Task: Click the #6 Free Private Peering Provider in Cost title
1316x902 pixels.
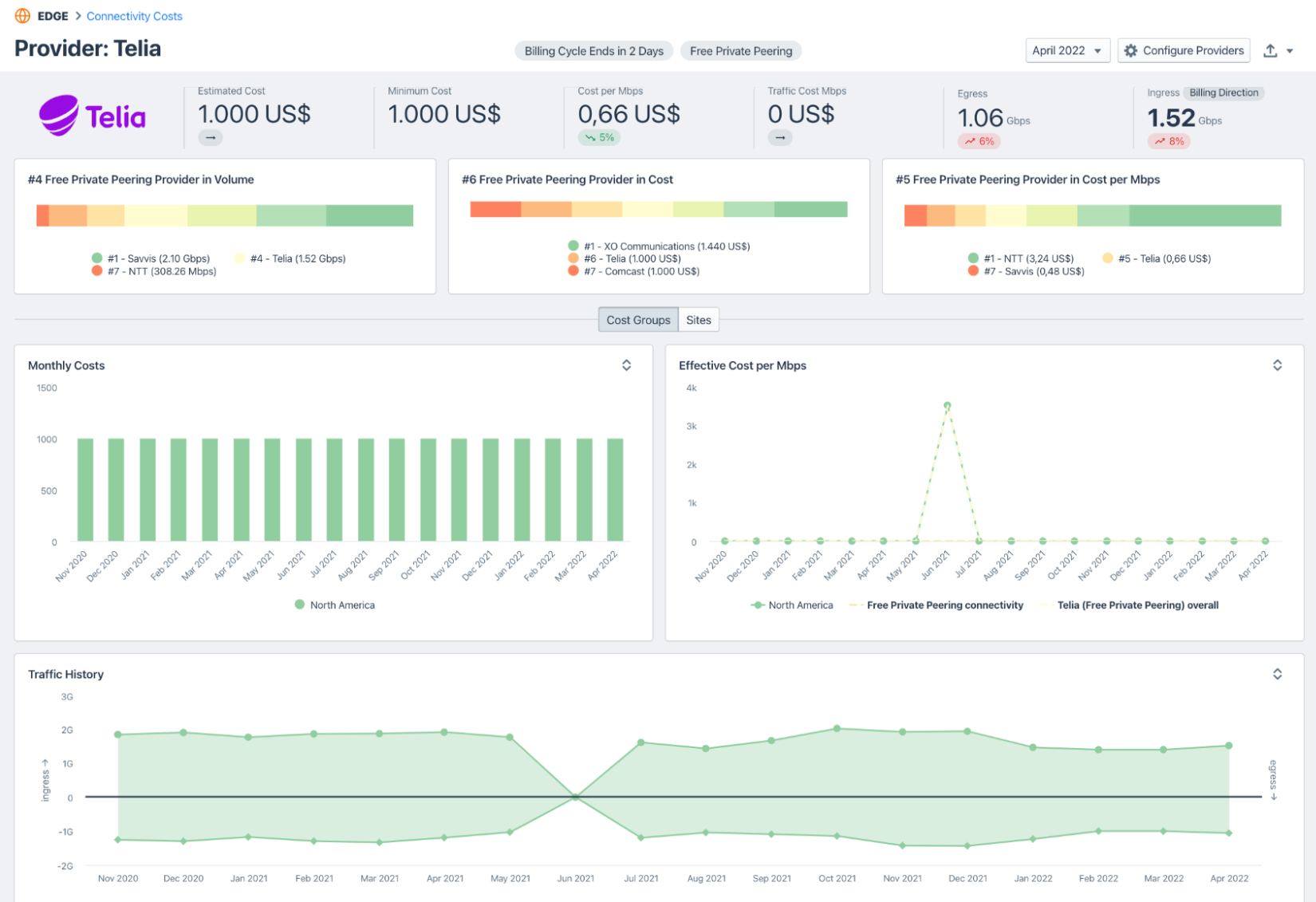Action: click(567, 179)
